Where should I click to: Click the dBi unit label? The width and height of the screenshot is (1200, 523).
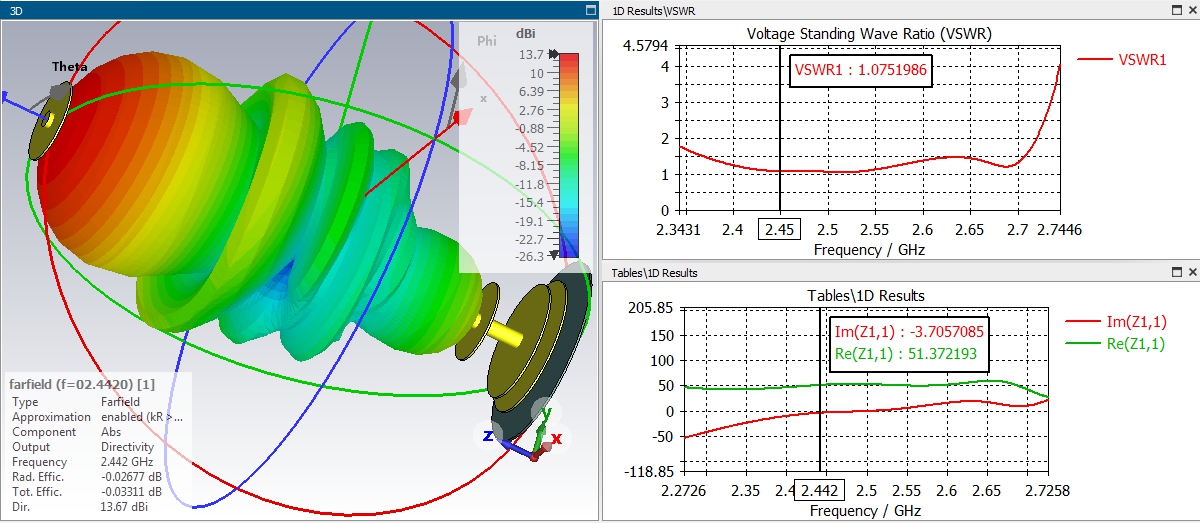point(525,33)
